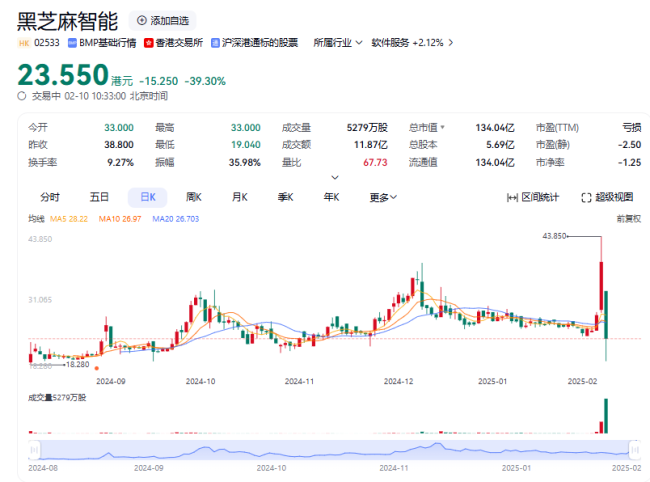This screenshot has height=482, width=650.
Task: Click the 香港交易所 red flag icon
Action: (148, 43)
